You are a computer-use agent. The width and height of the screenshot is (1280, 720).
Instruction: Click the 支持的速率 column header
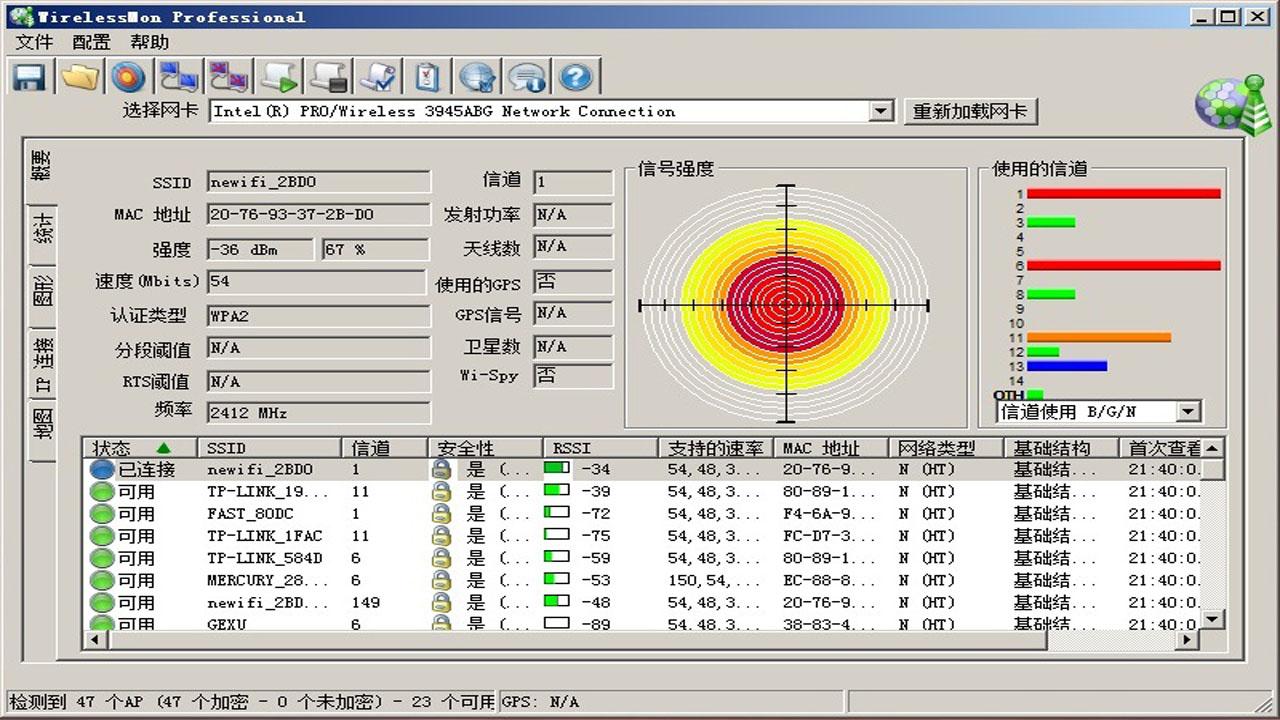point(716,448)
